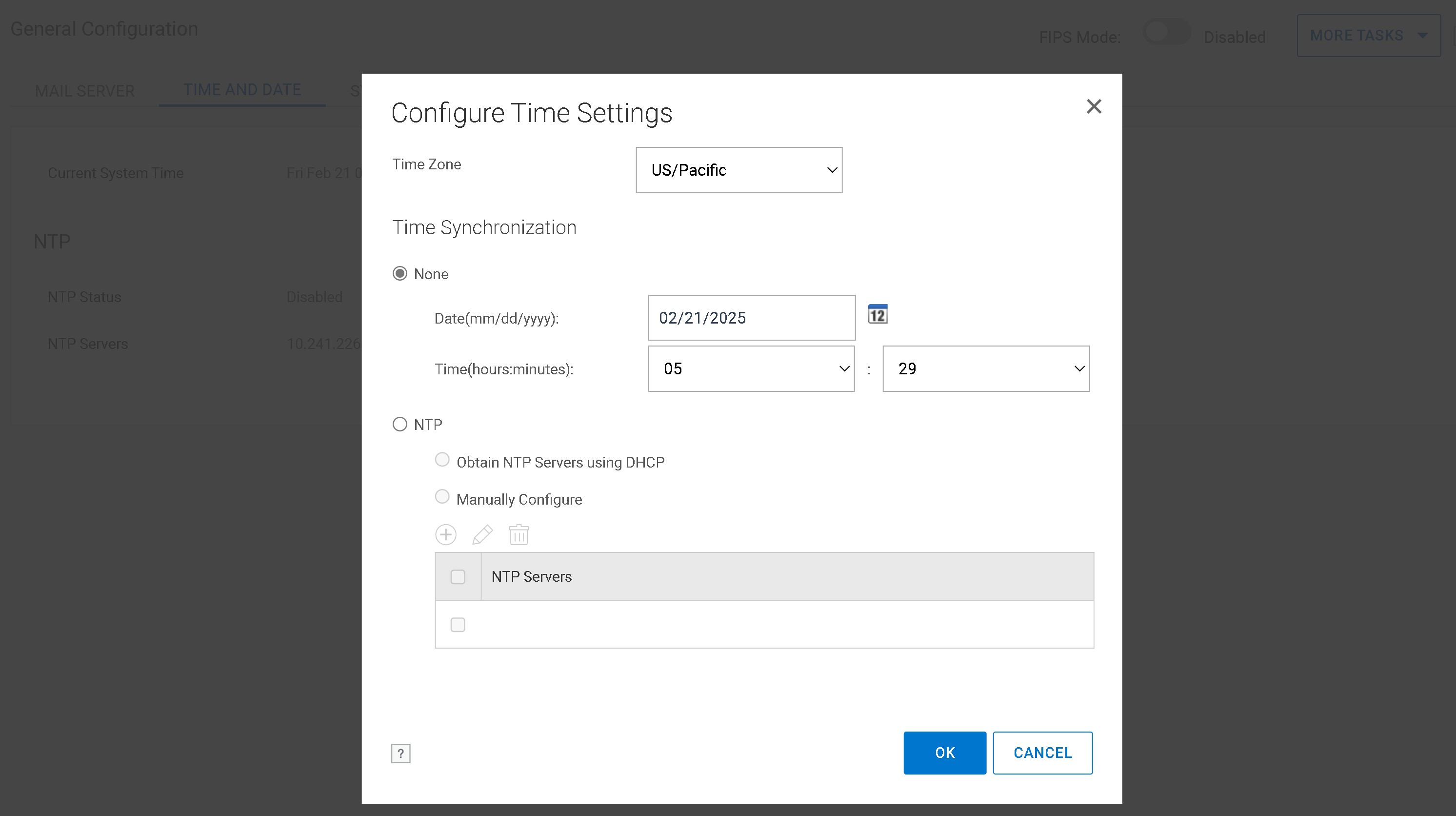Choose the Manually Configure option
The height and width of the screenshot is (816, 1456).
pos(442,497)
